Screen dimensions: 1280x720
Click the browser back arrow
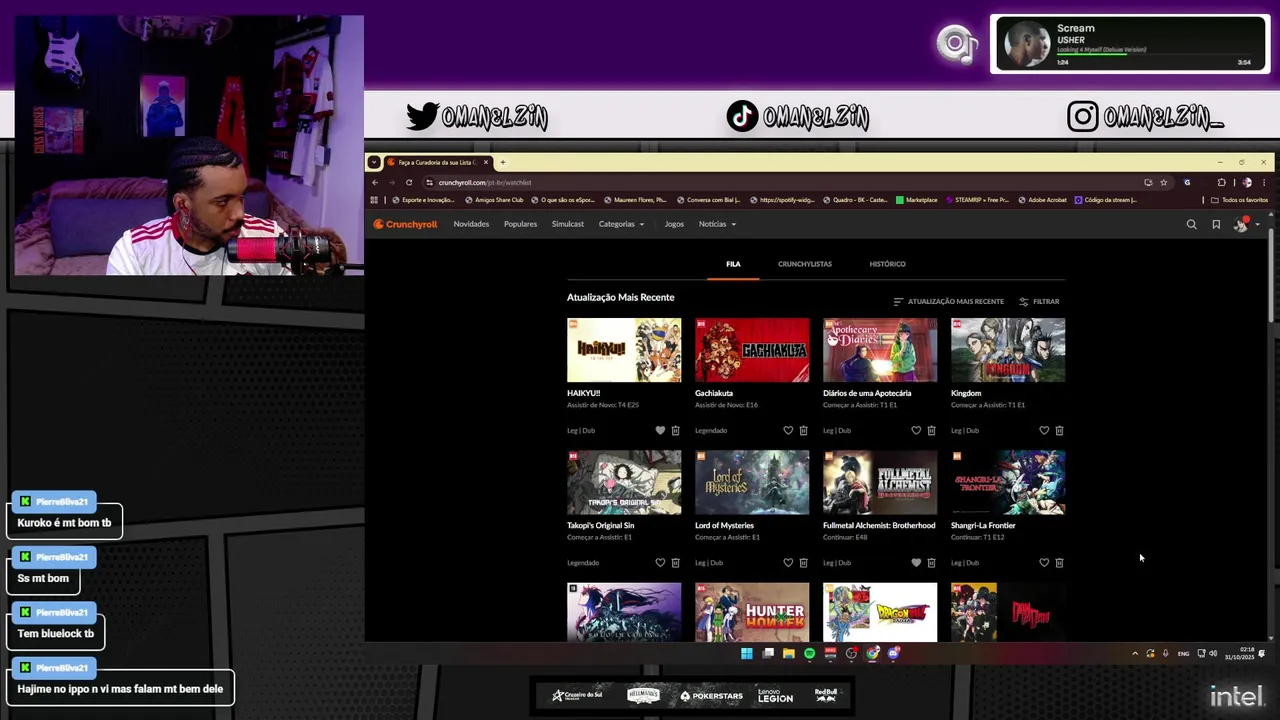tap(375, 182)
